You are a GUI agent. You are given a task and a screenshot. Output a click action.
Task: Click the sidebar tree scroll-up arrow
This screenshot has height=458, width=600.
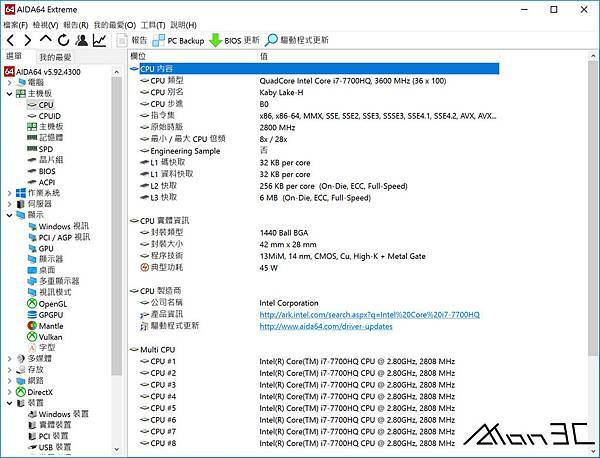pyautogui.click(x=117, y=72)
